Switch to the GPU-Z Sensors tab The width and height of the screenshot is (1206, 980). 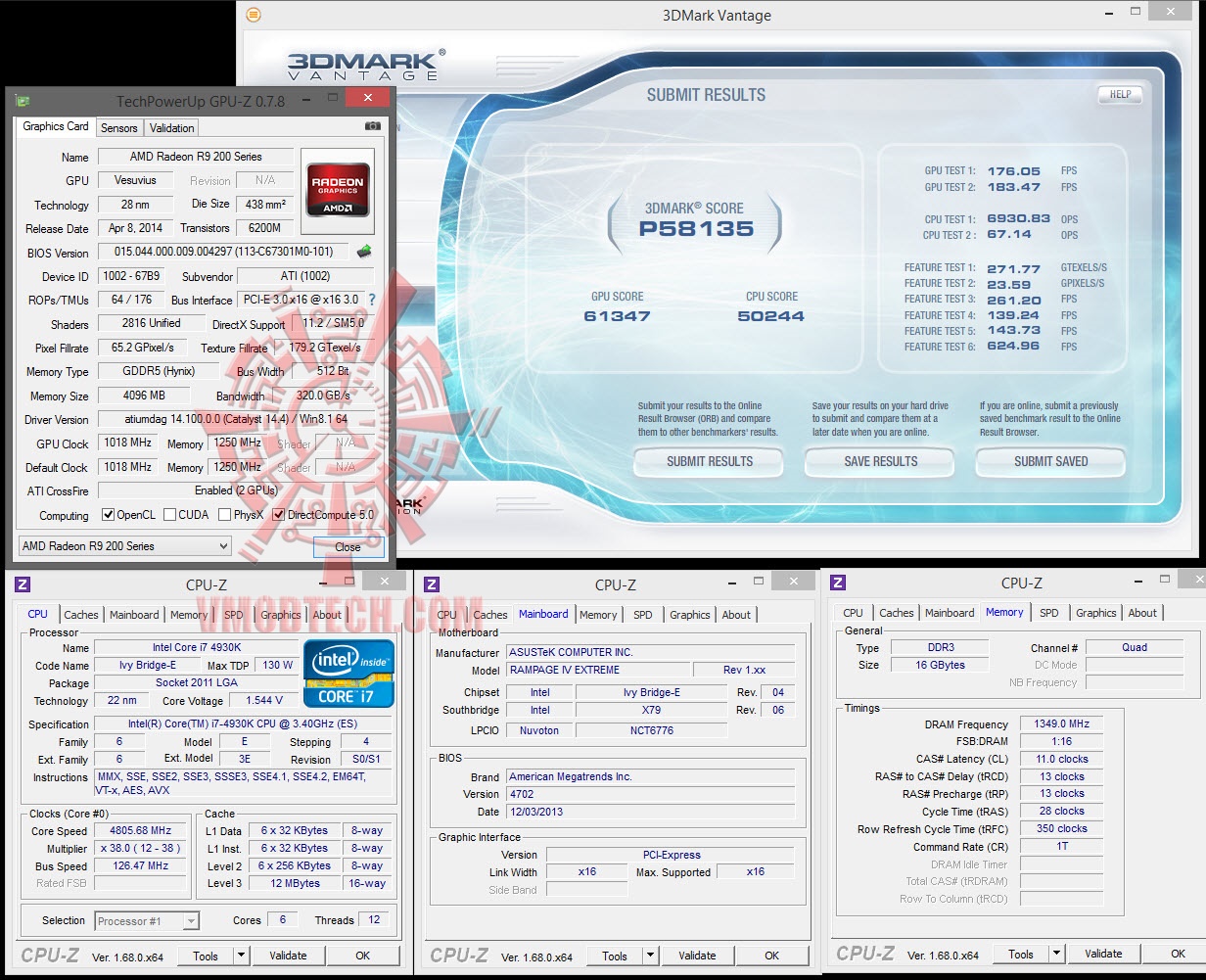point(119,128)
